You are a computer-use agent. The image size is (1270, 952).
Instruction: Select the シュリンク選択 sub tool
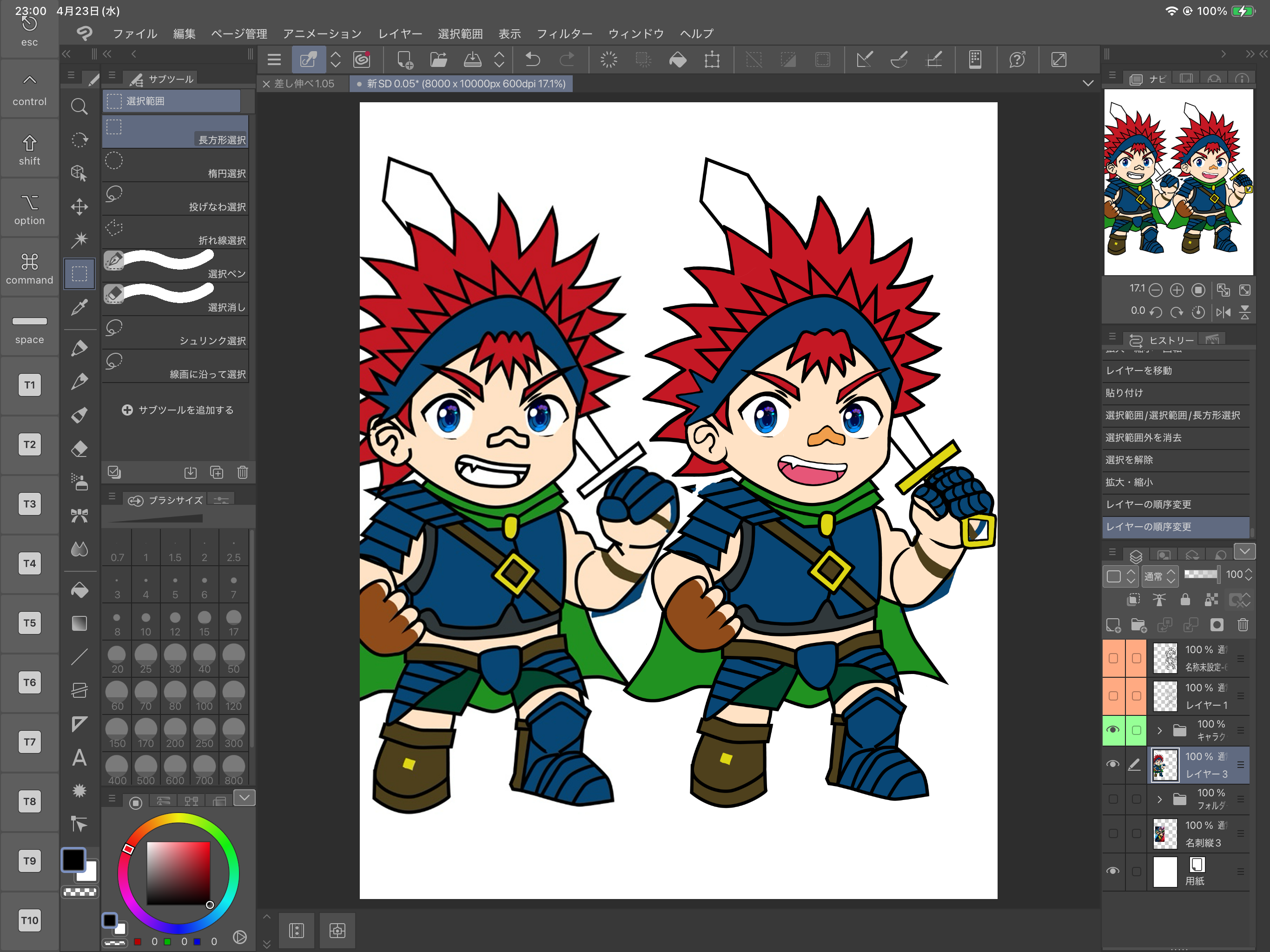coord(176,334)
